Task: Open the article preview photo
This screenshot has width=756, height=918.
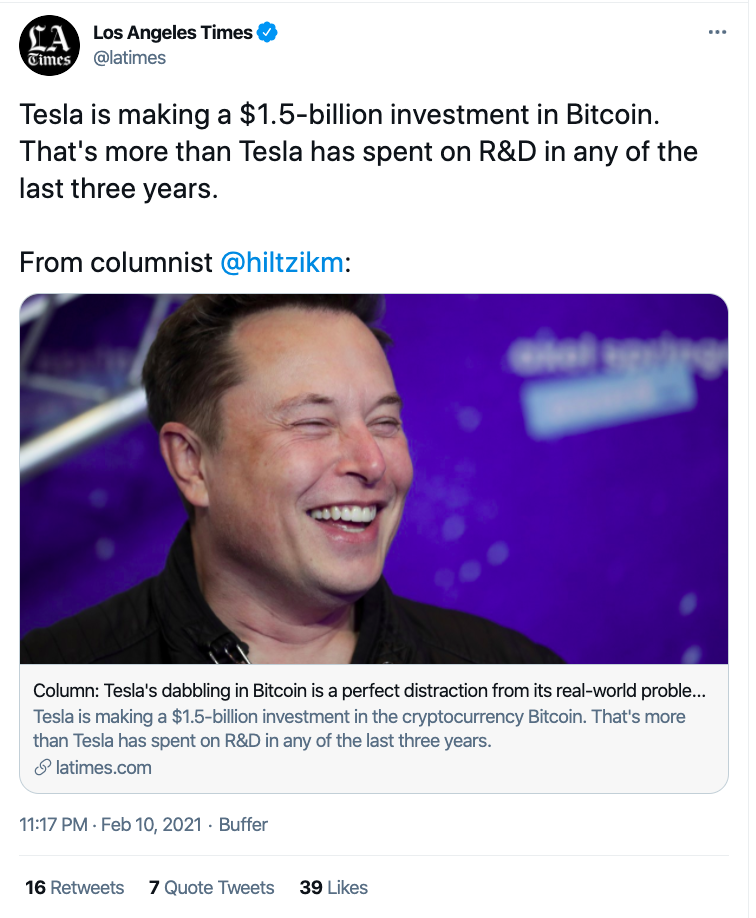Action: (374, 478)
